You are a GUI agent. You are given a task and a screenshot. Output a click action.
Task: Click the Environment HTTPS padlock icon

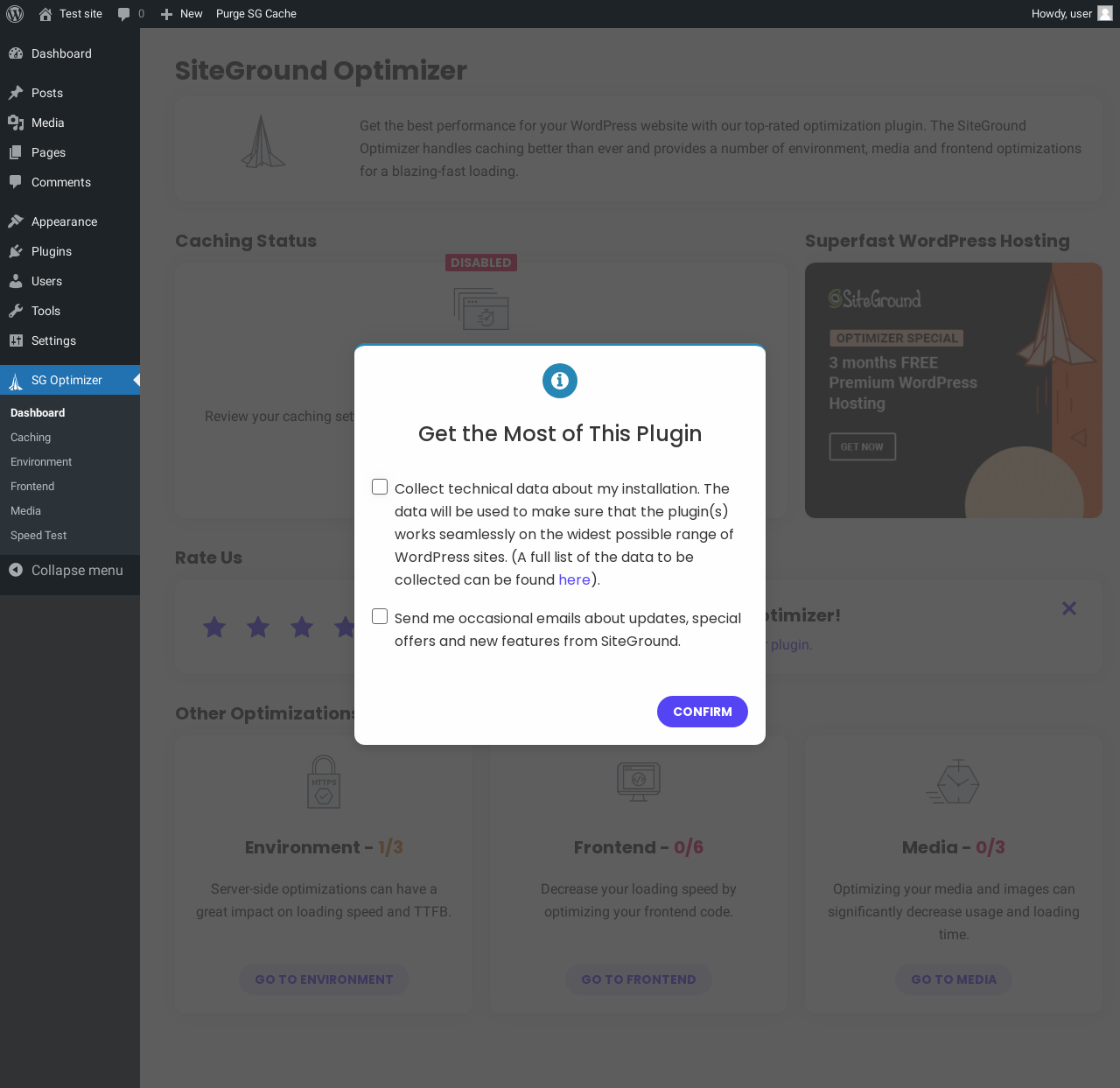(324, 782)
